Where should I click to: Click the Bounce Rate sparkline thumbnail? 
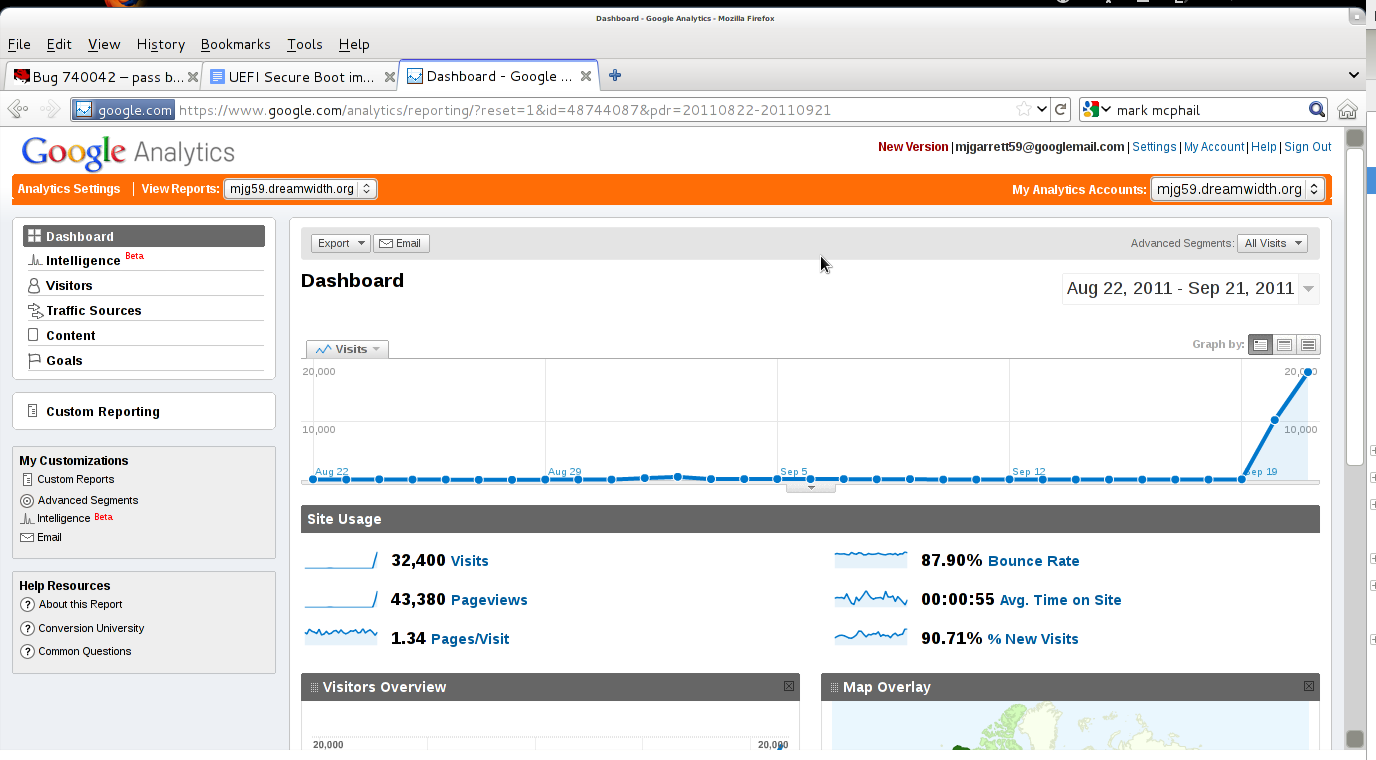point(871,559)
